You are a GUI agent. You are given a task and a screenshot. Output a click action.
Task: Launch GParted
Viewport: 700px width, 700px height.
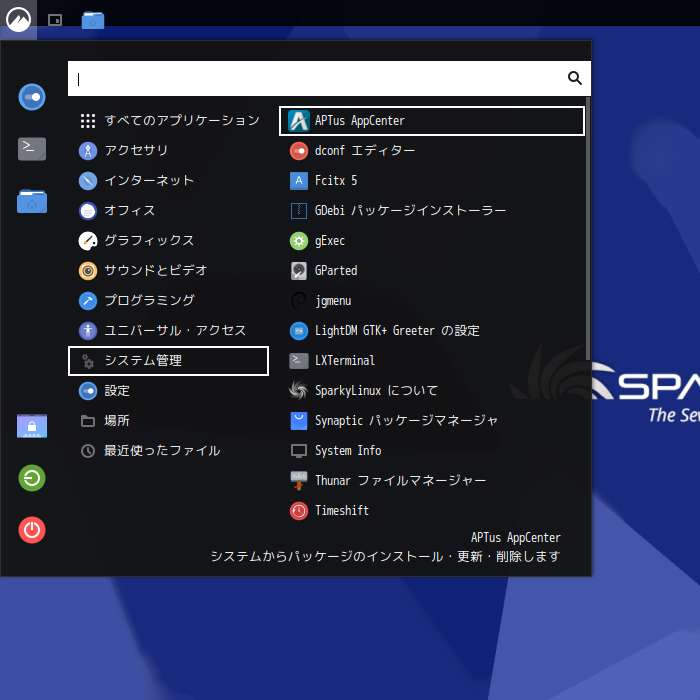pos(432,271)
